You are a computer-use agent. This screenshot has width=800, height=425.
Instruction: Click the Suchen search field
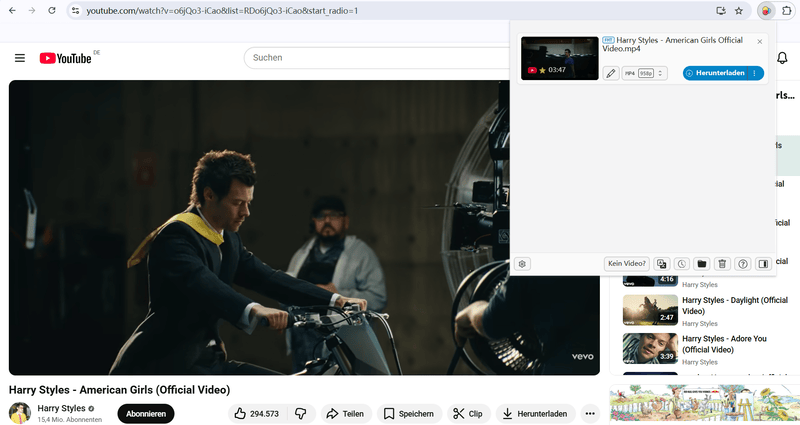[377, 58]
